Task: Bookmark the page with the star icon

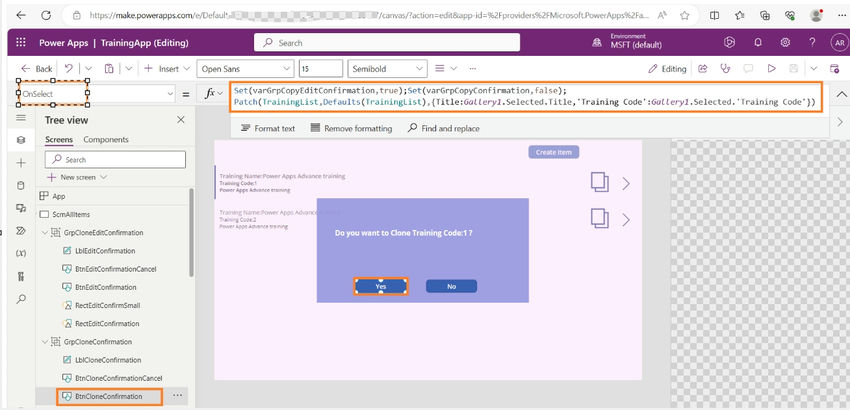Action: [x=685, y=16]
